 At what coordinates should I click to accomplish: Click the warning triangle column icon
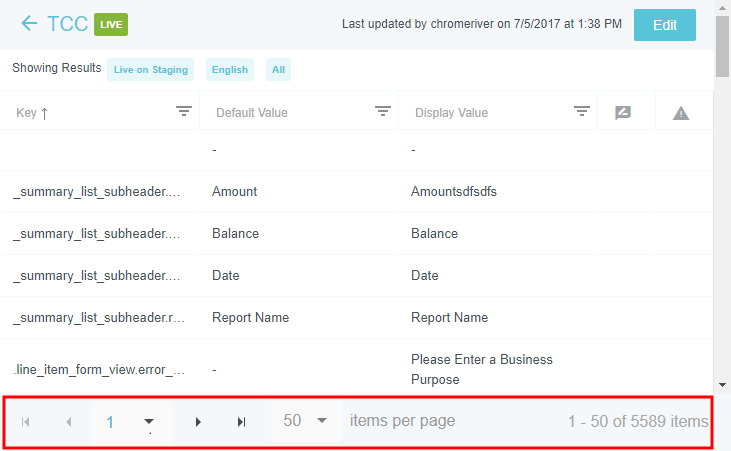coord(681,113)
